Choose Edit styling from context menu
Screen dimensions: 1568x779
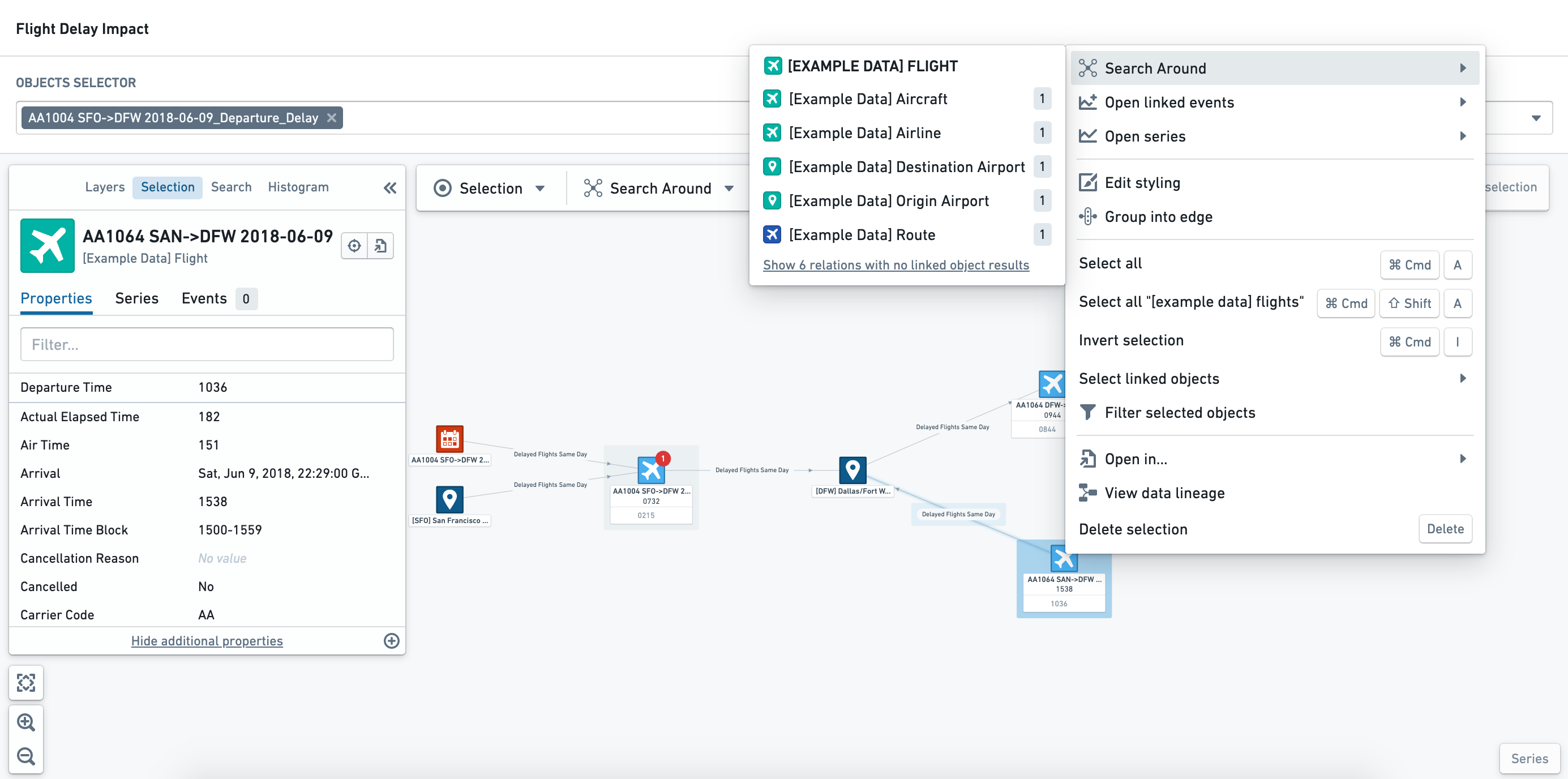pyautogui.click(x=1275, y=182)
